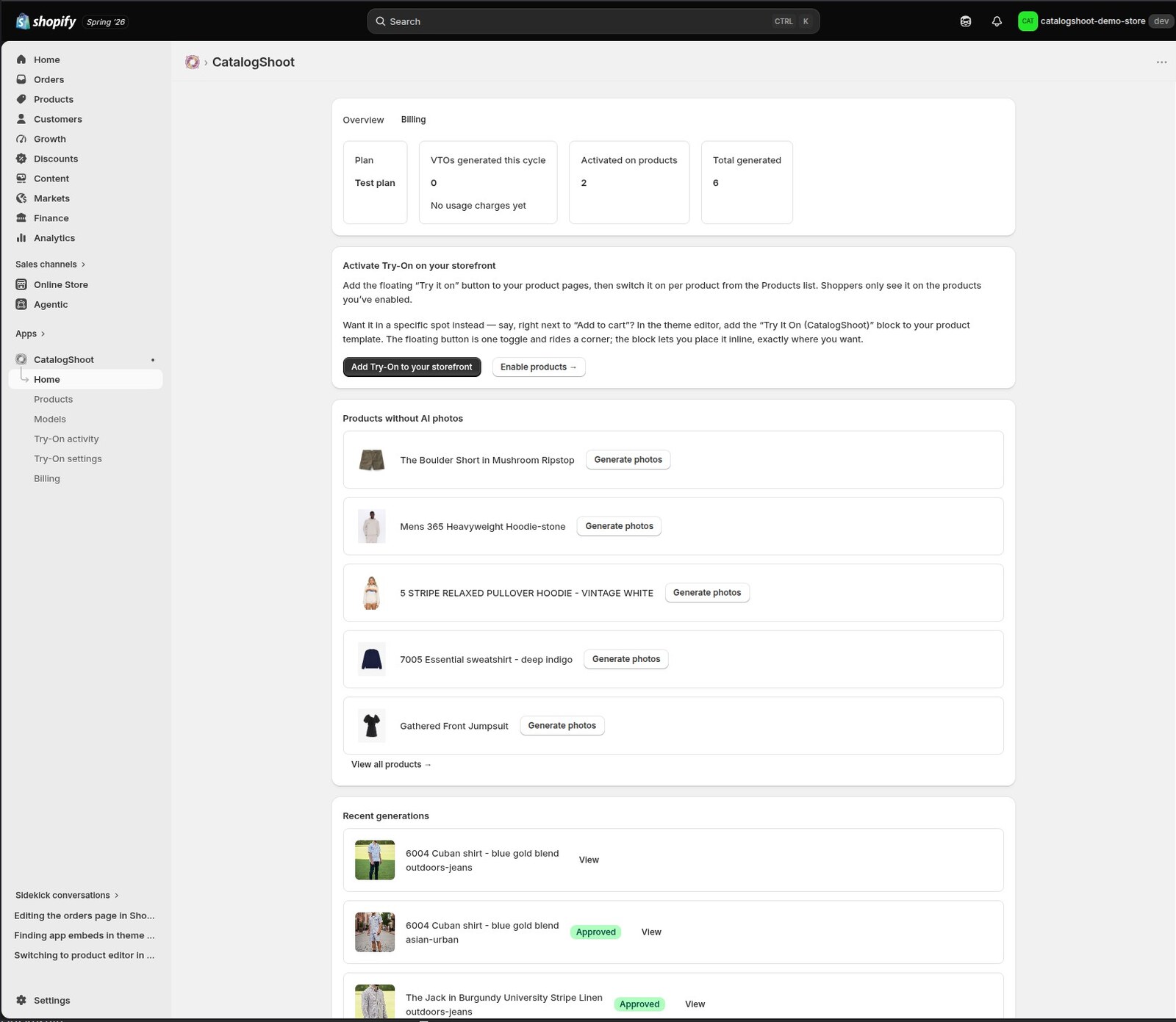Click the green CAT store avatar
The width and height of the screenshot is (1176, 1022).
point(1028,21)
